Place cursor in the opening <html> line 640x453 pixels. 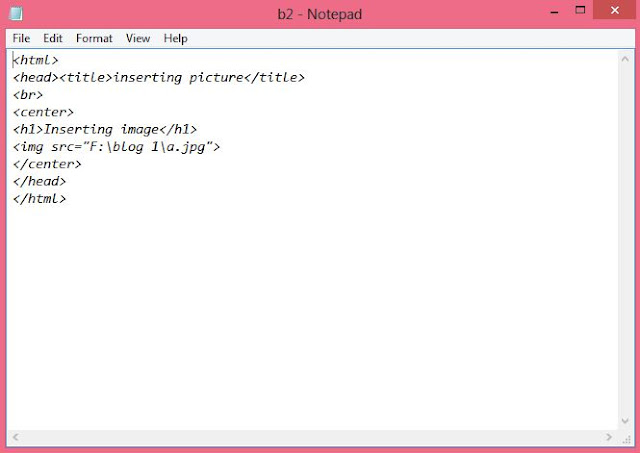pos(36,60)
